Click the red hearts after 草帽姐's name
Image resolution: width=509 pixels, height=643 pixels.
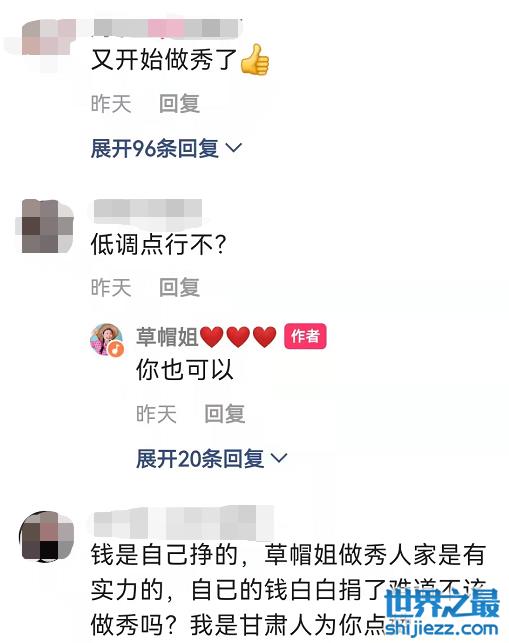tap(238, 337)
